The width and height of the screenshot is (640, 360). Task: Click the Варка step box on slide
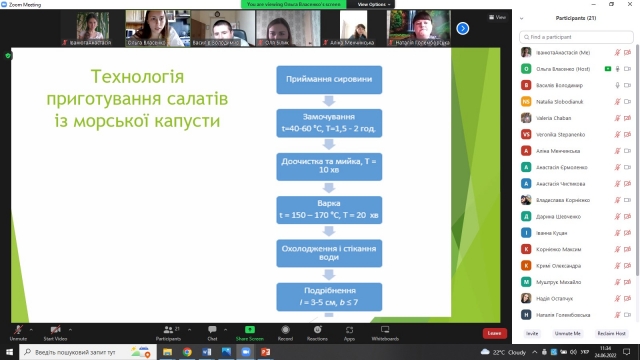(x=329, y=210)
